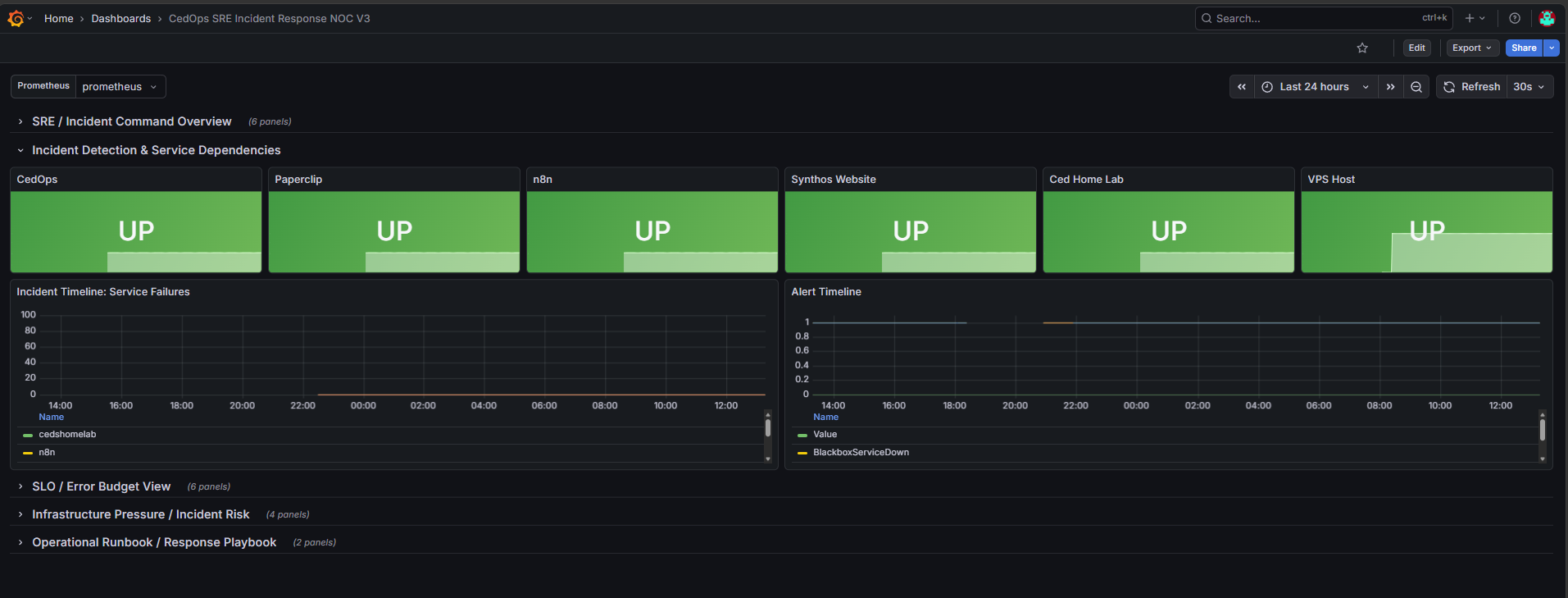Click Incident Timeline: Service Failures panel title

[x=103, y=292]
